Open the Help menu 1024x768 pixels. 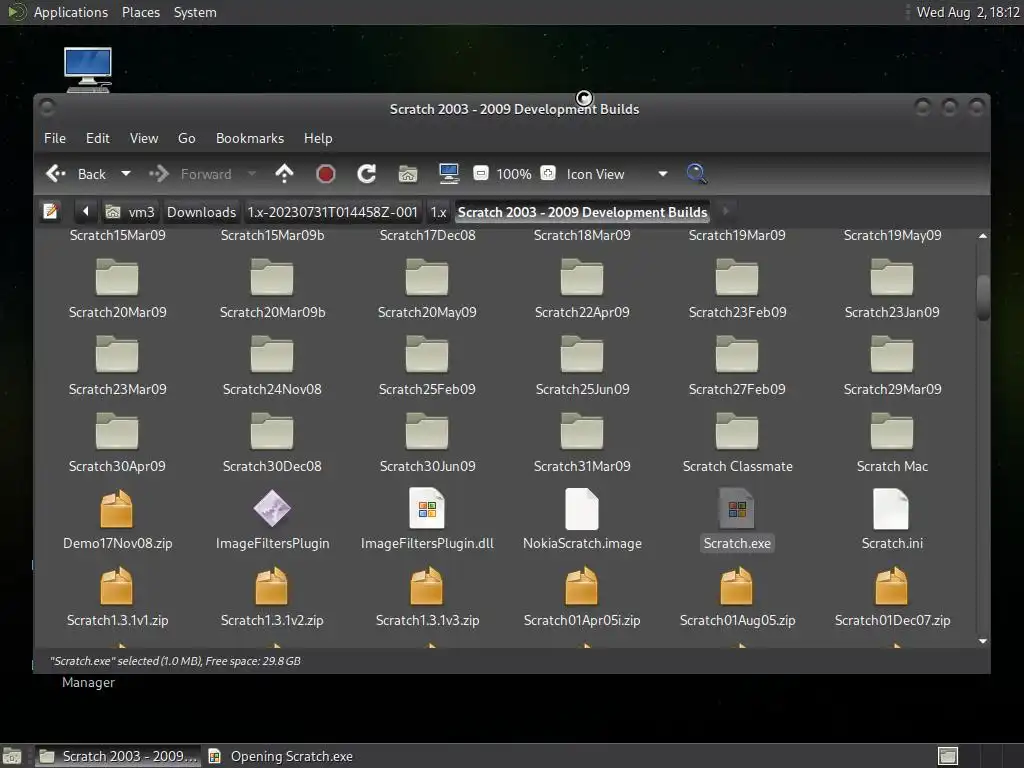(x=318, y=138)
